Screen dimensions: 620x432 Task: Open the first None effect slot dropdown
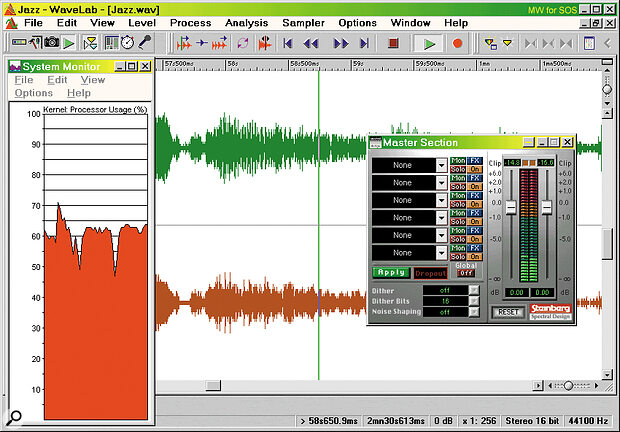coord(442,165)
